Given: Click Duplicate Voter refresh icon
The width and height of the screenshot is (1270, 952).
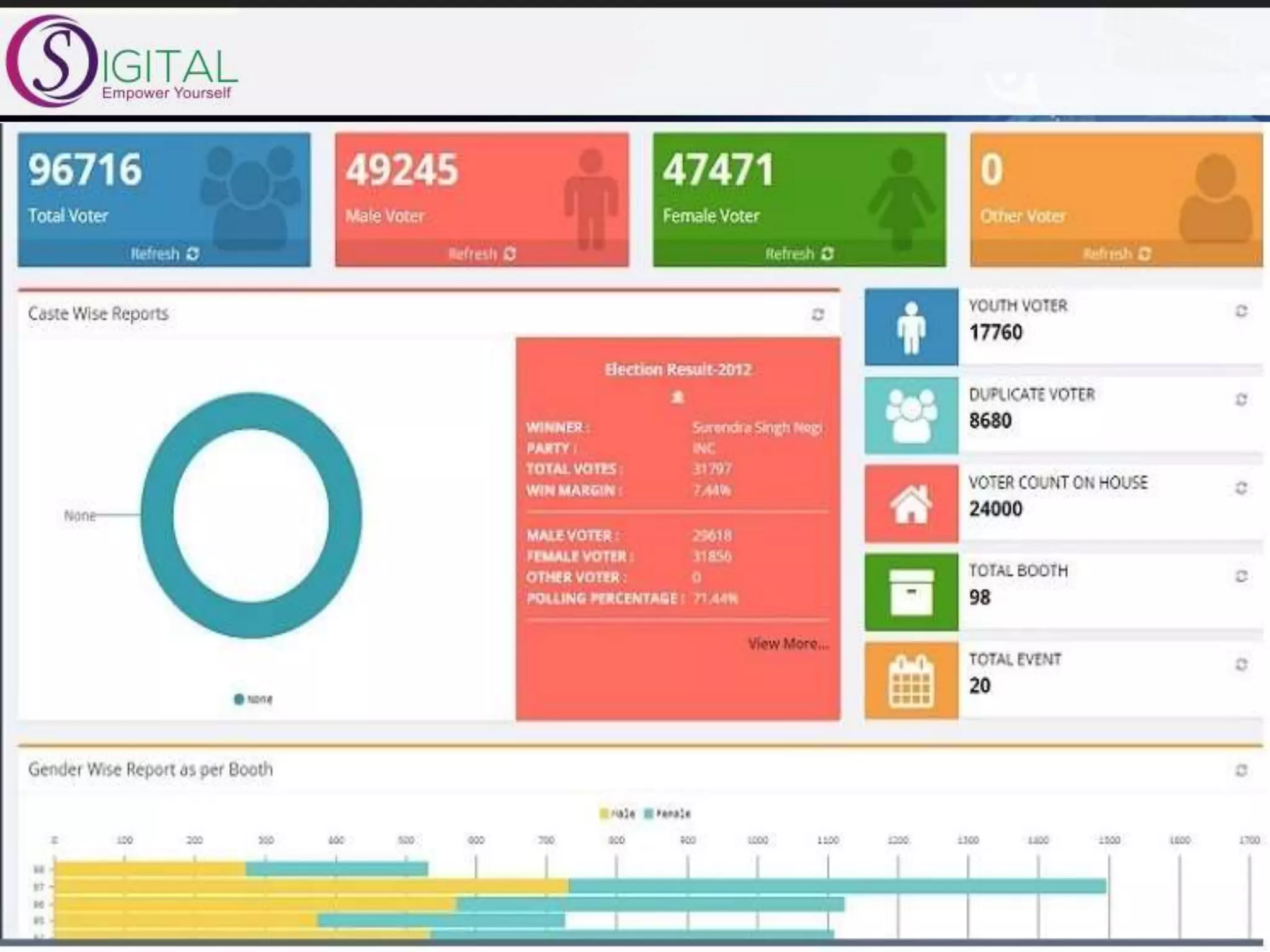Looking at the screenshot, I should (x=1241, y=399).
